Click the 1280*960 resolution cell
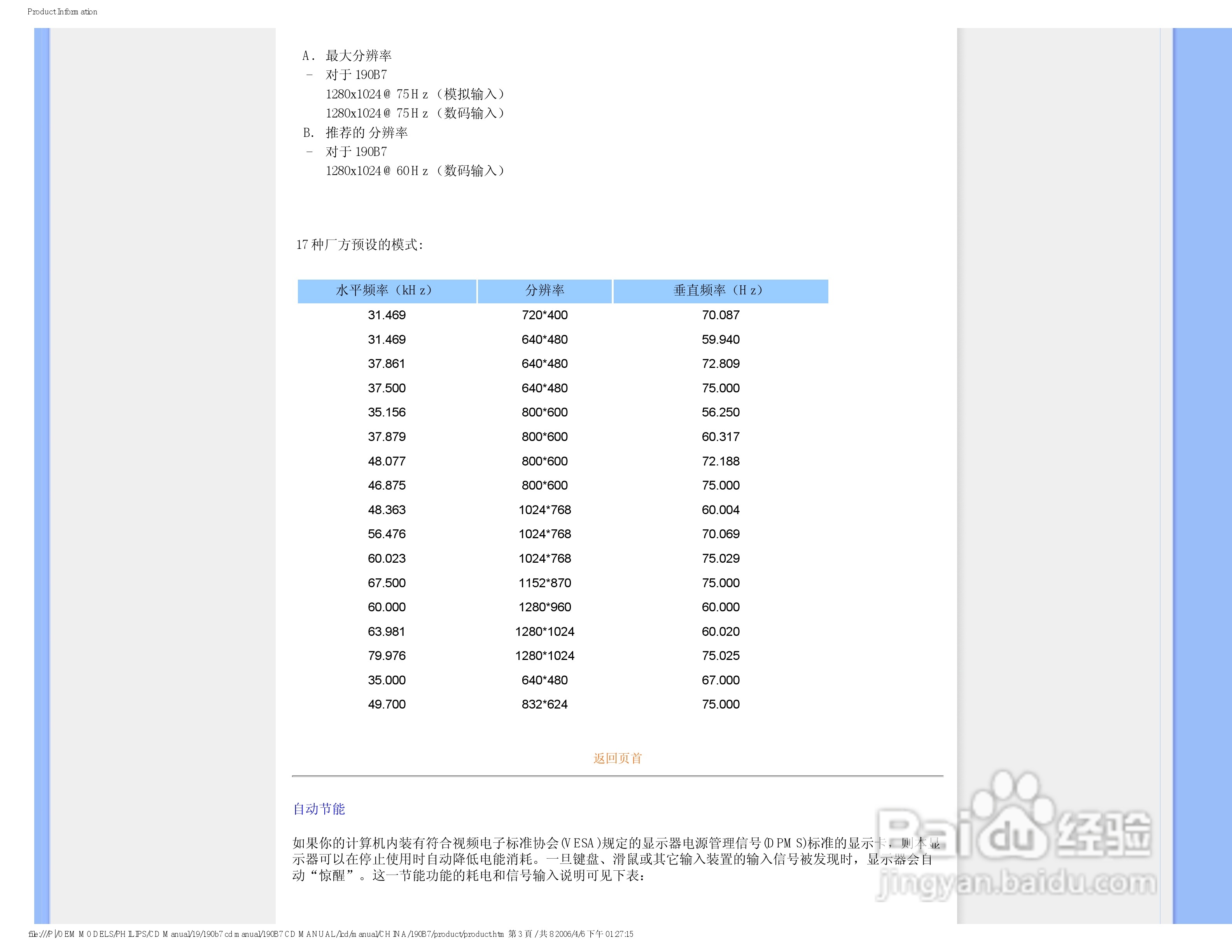 coord(544,607)
